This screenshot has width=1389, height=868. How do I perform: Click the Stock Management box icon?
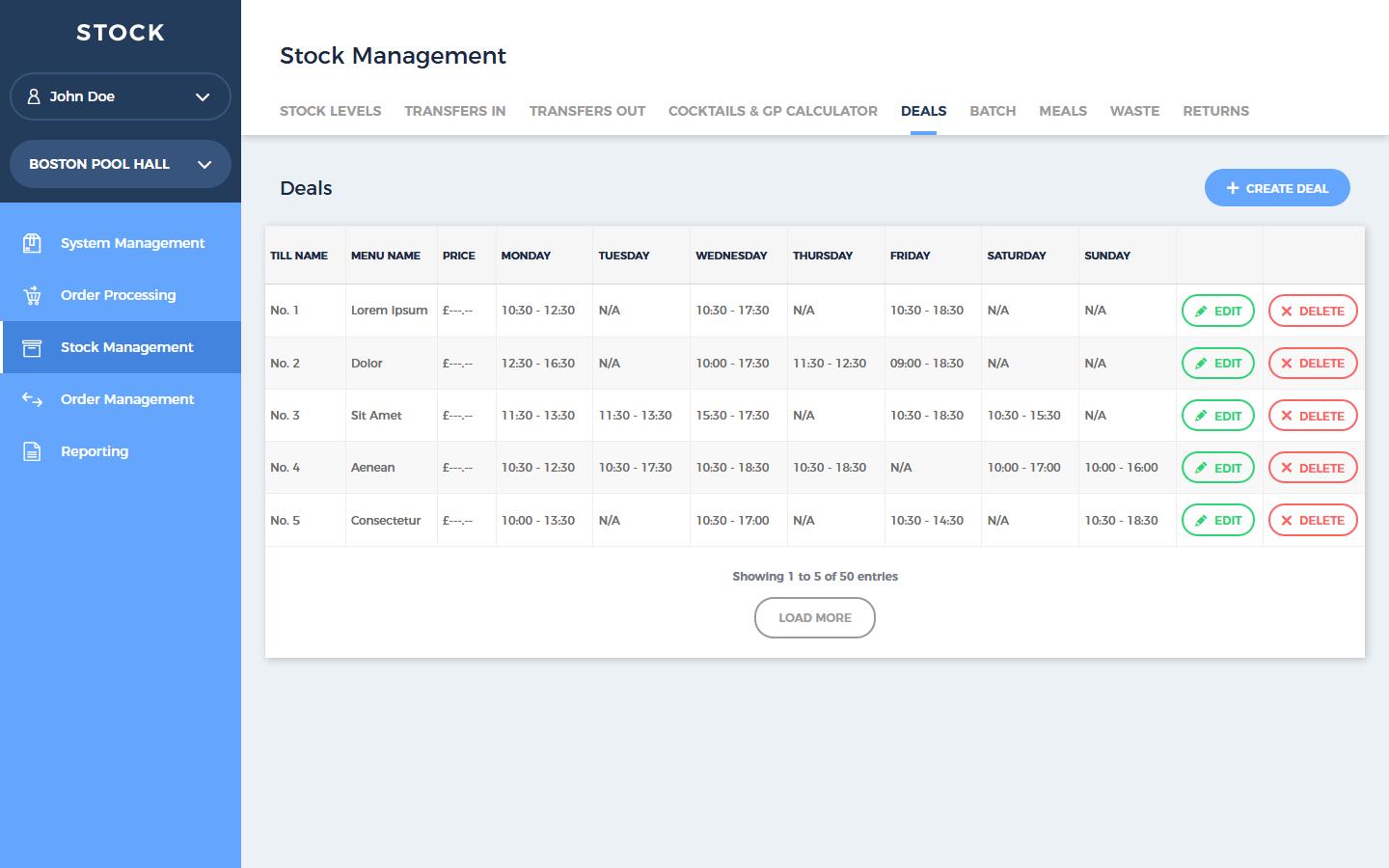[x=32, y=347]
